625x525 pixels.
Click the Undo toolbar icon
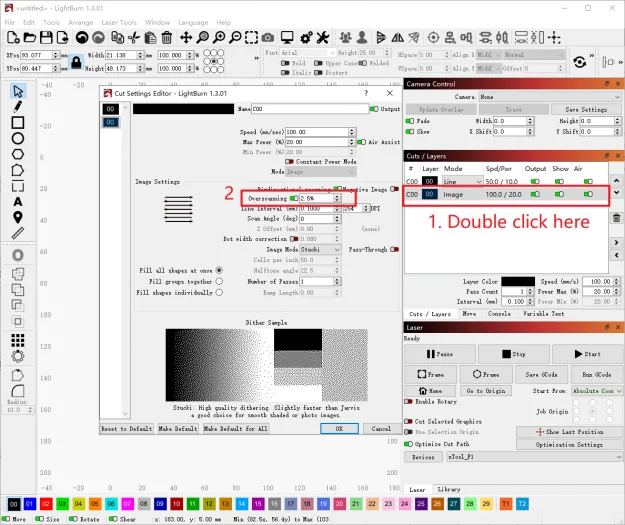pyautogui.click(x=82, y=38)
